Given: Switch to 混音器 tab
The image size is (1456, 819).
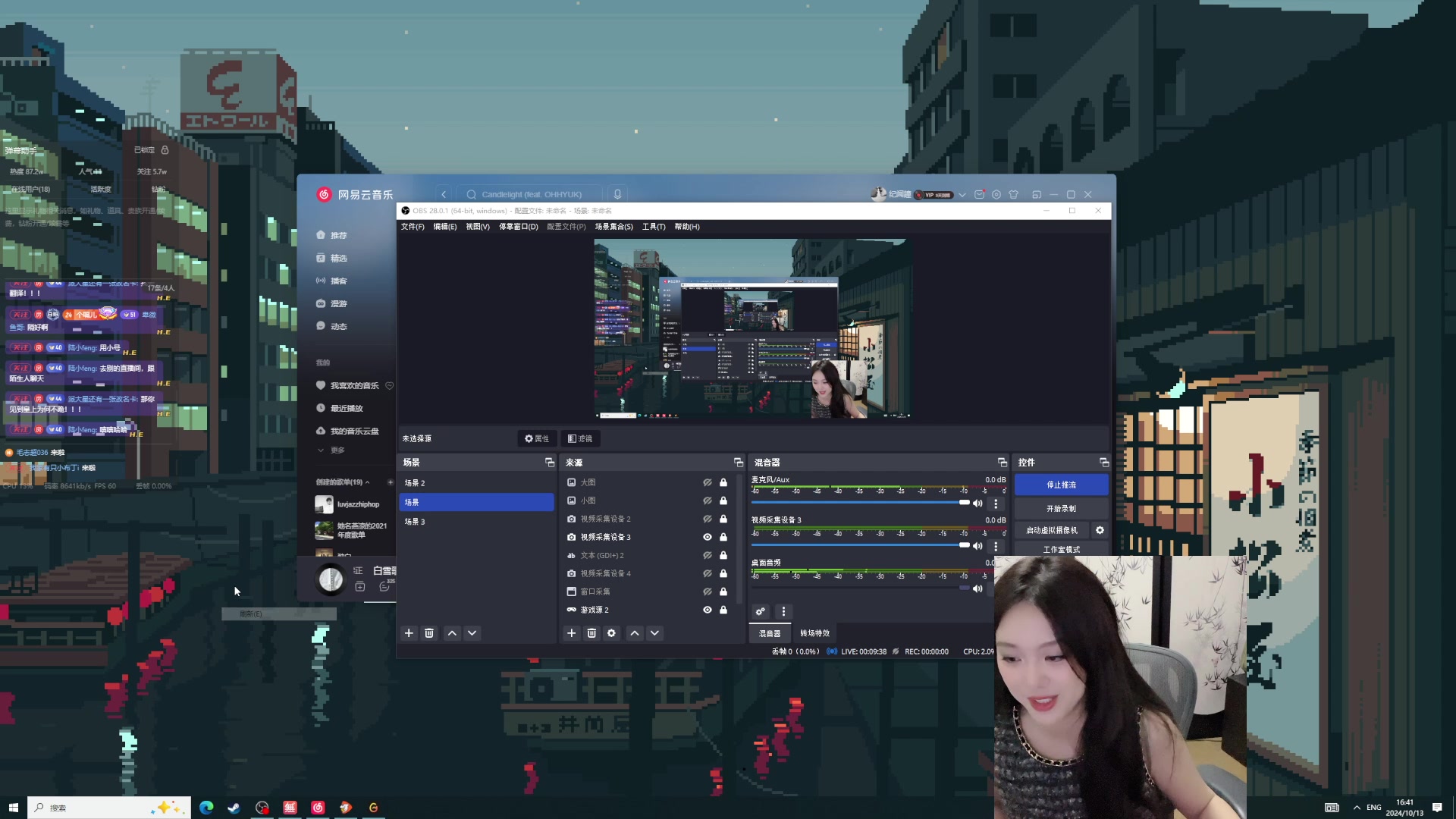Looking at the screenshot, I should coord(770,633).
